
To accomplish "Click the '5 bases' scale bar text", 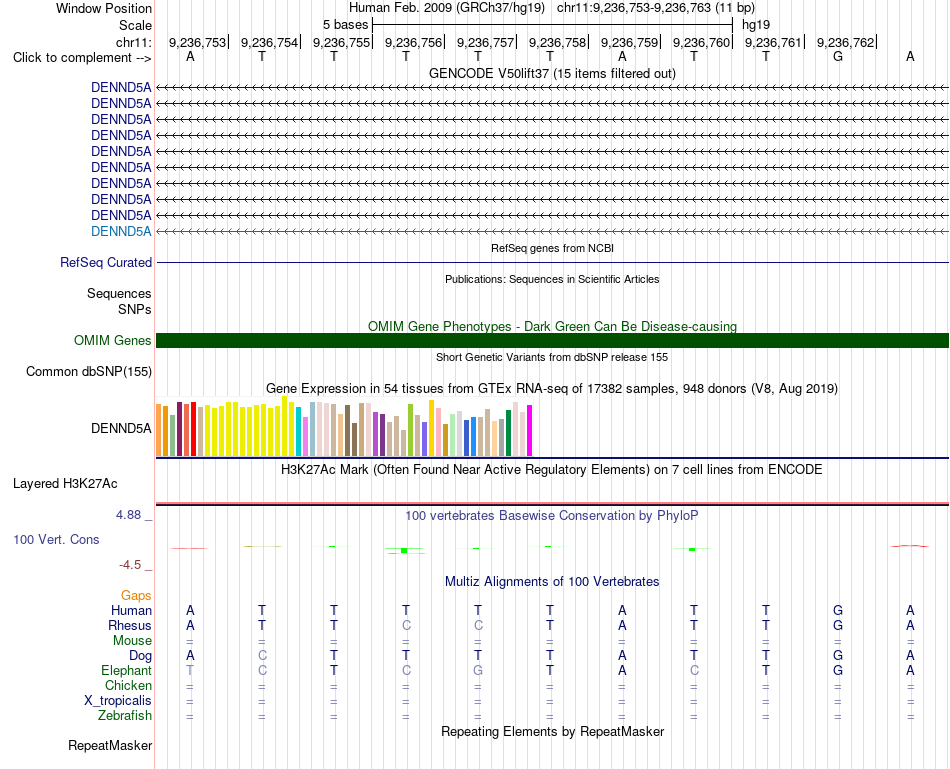I will coord(345,25).
